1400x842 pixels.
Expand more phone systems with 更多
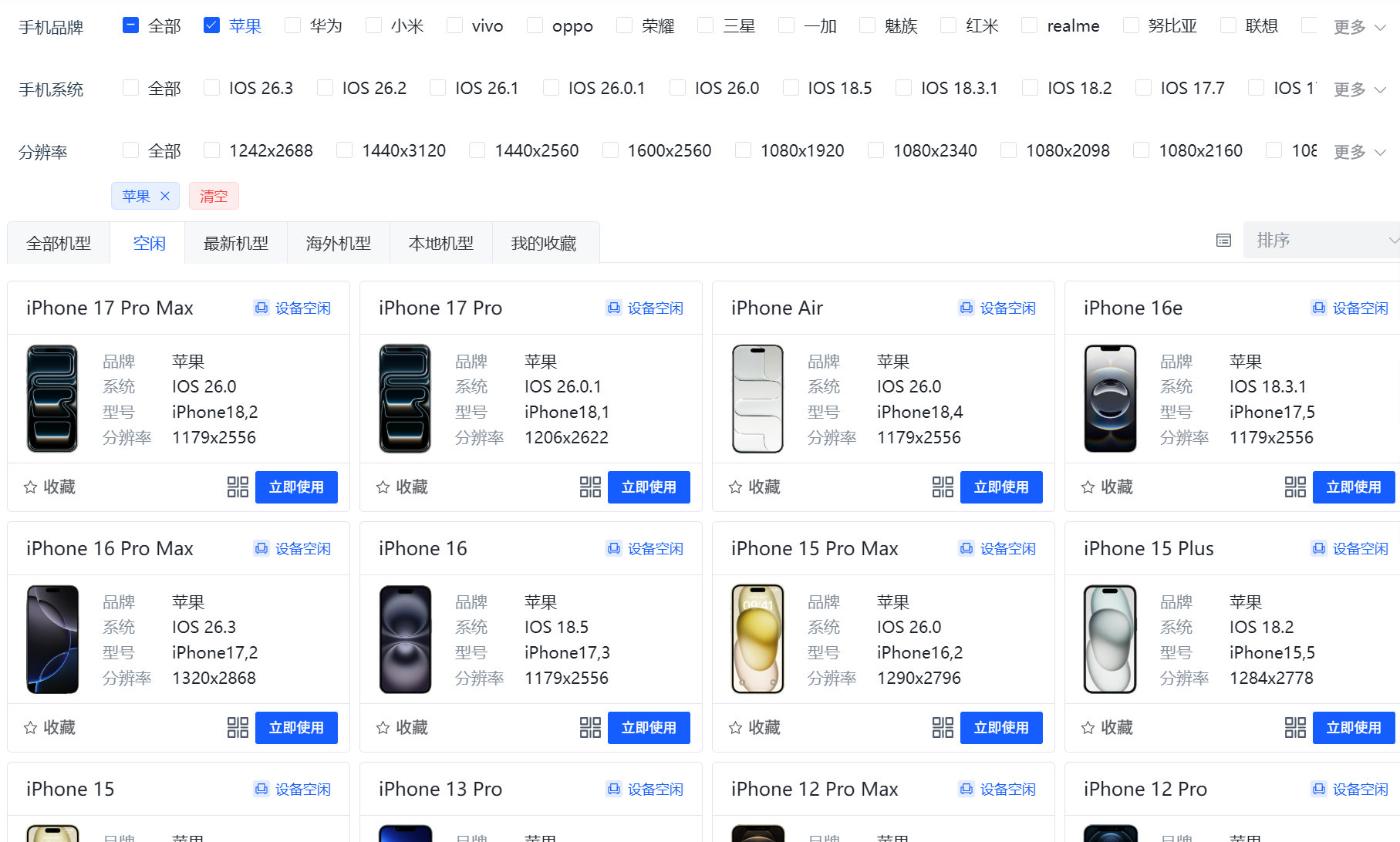[x=1360, y=89]
